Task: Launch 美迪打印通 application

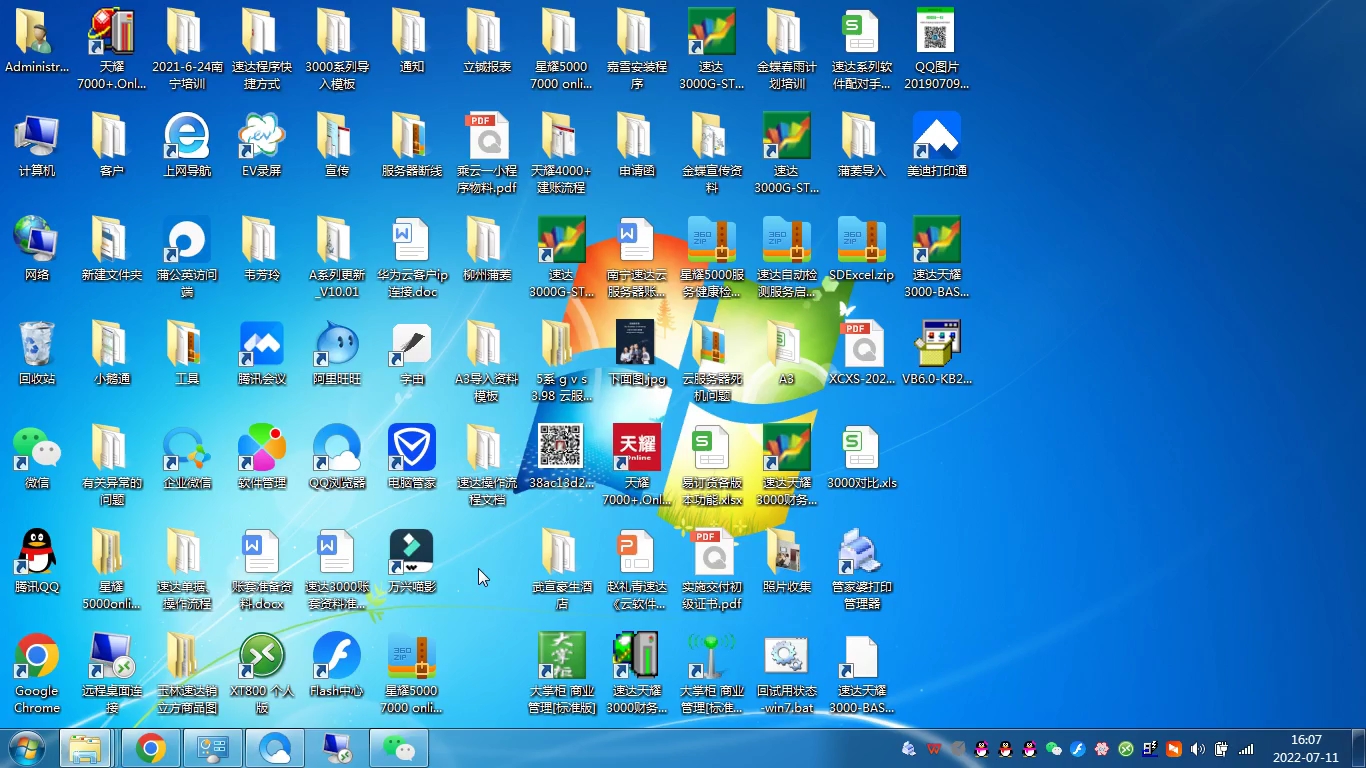Action: 937,146
